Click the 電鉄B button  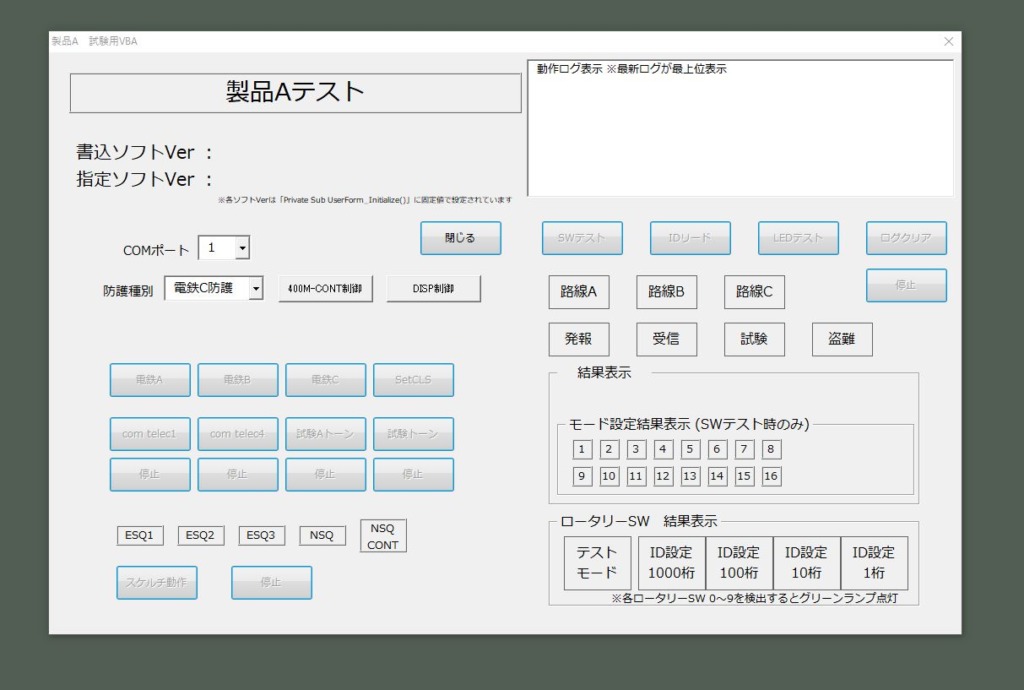(238, 380)
